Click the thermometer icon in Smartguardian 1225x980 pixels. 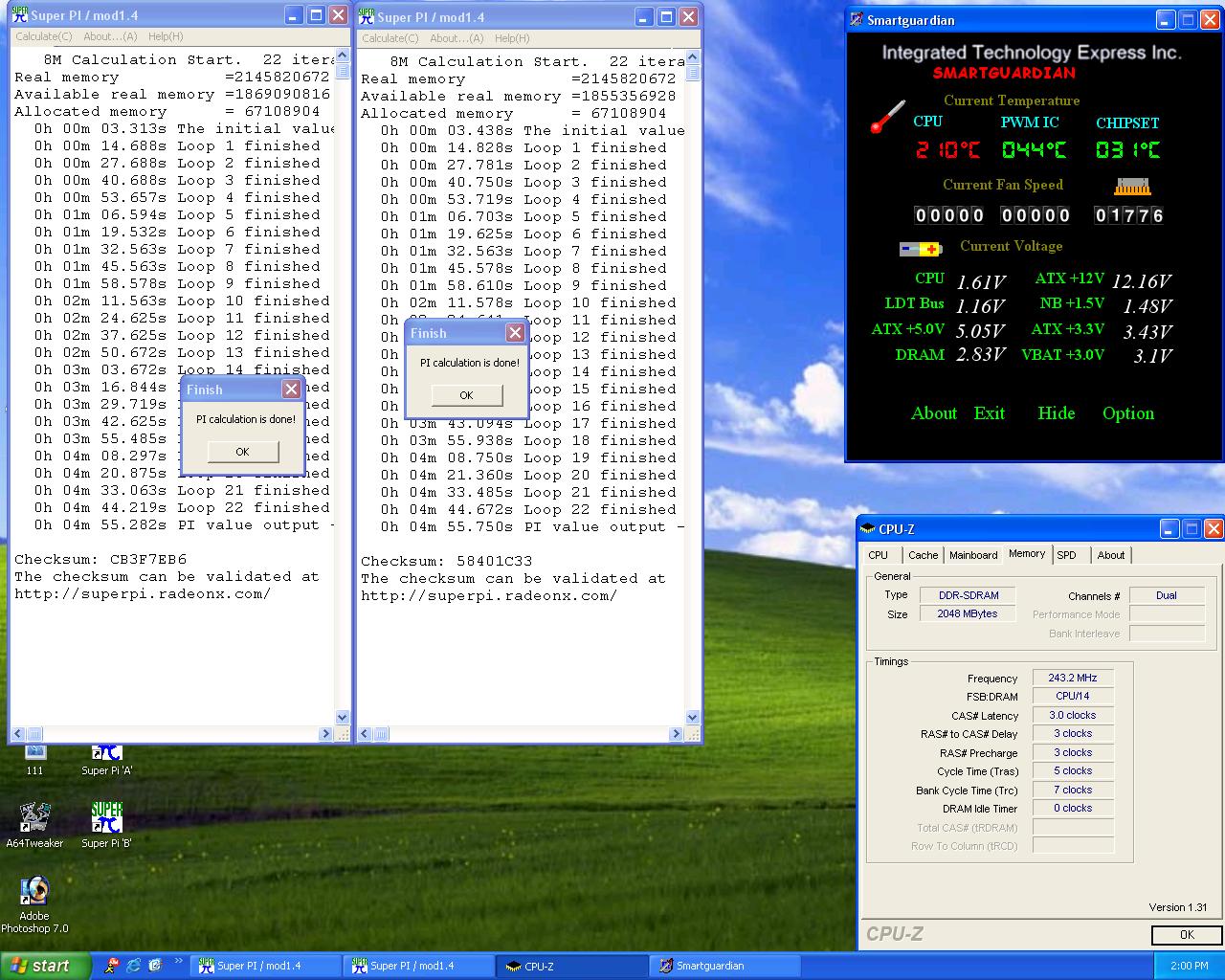887,117
